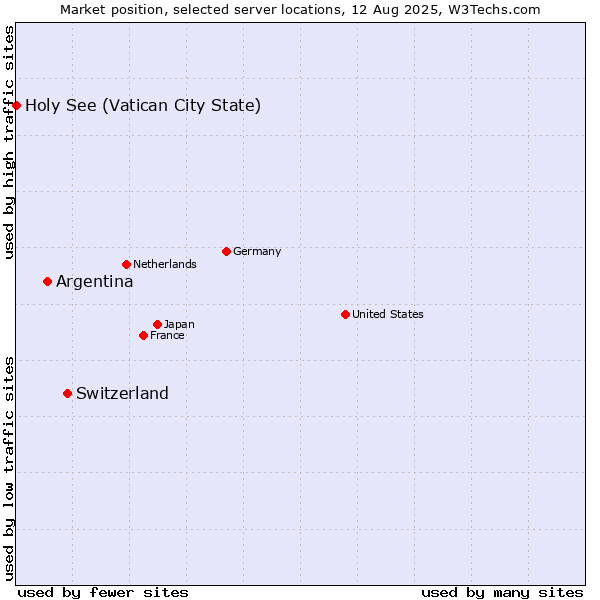The width and height of the screenshot is (600, 600).
Task: Click the 'Switzerland' label text
Action: [122, 393]
